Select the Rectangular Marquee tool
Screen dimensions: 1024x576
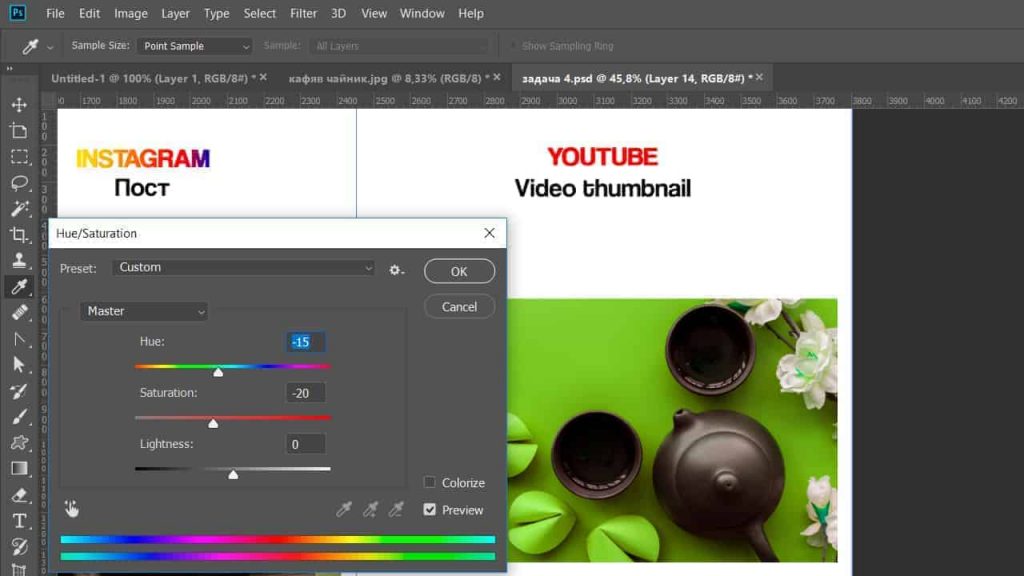19,157
